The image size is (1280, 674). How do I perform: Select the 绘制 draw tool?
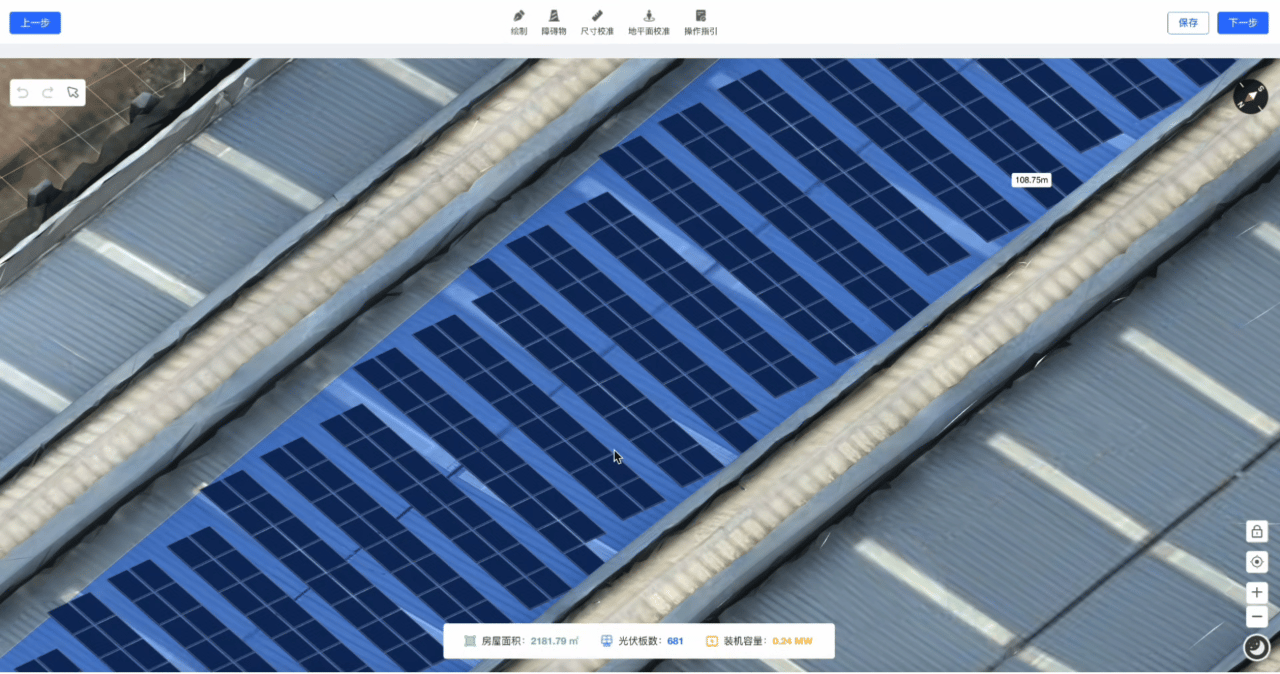click(x=519, y=22)
